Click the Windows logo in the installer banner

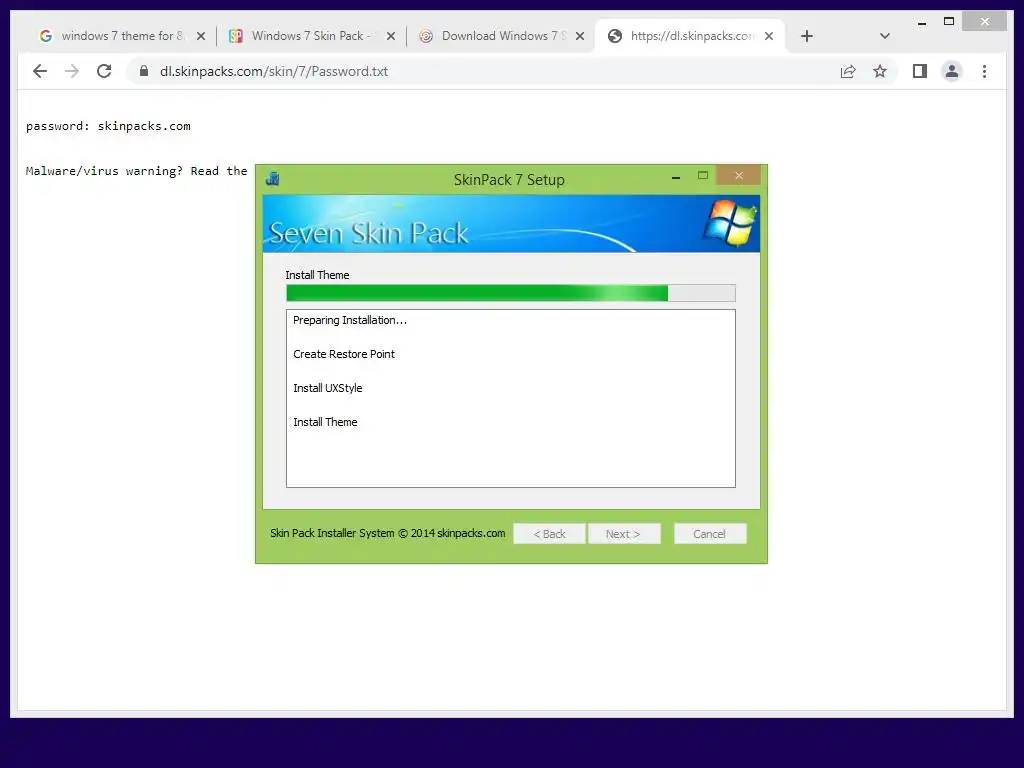click(x=730, y=222)
